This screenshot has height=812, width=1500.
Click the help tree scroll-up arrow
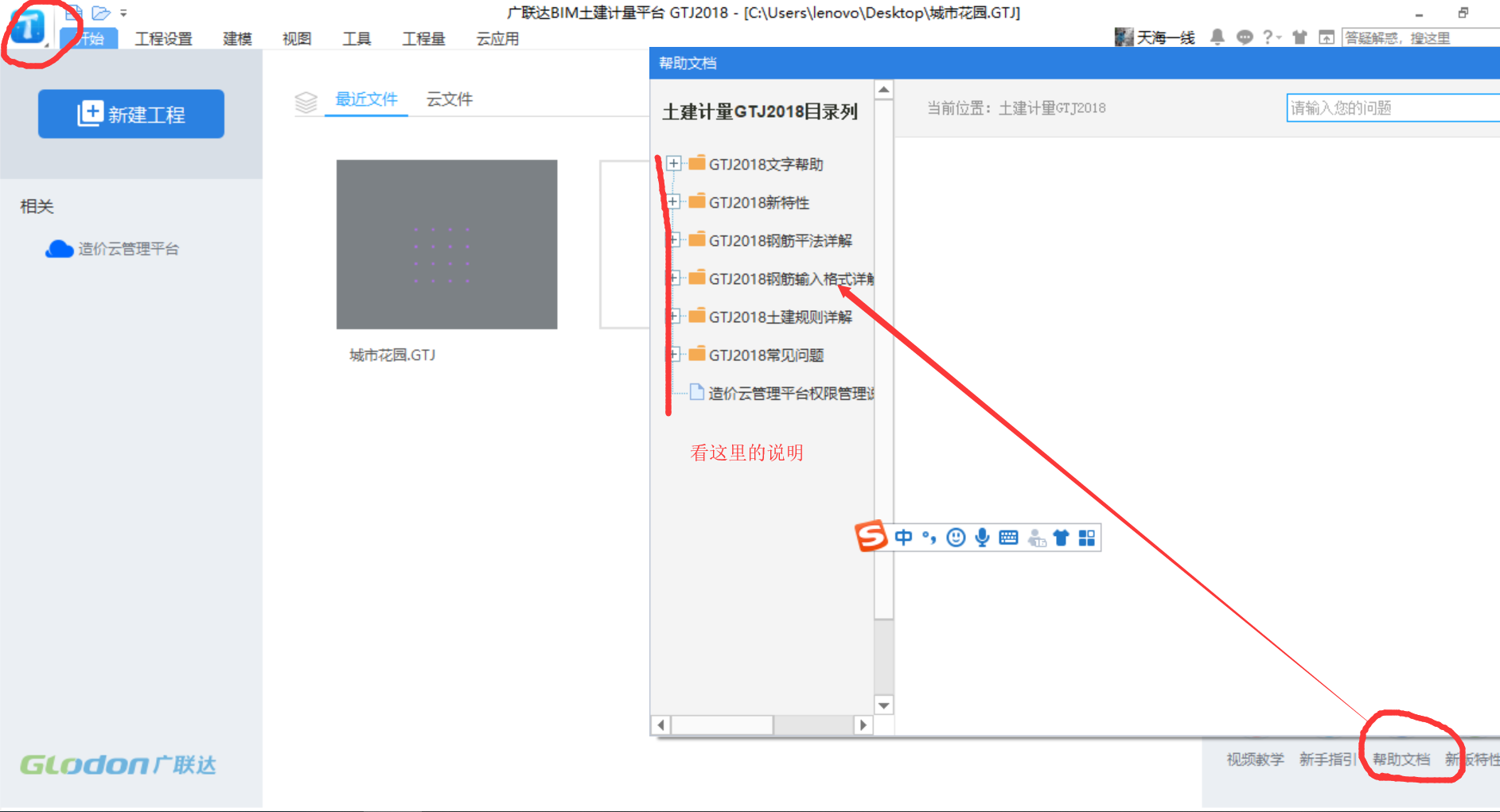click(883, 90)
